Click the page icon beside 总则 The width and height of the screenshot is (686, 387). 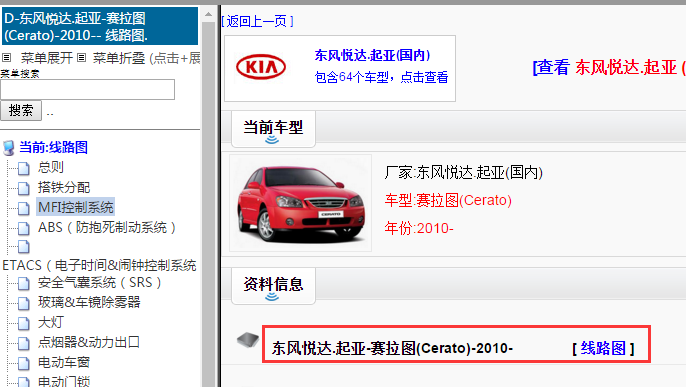point(24,168)
